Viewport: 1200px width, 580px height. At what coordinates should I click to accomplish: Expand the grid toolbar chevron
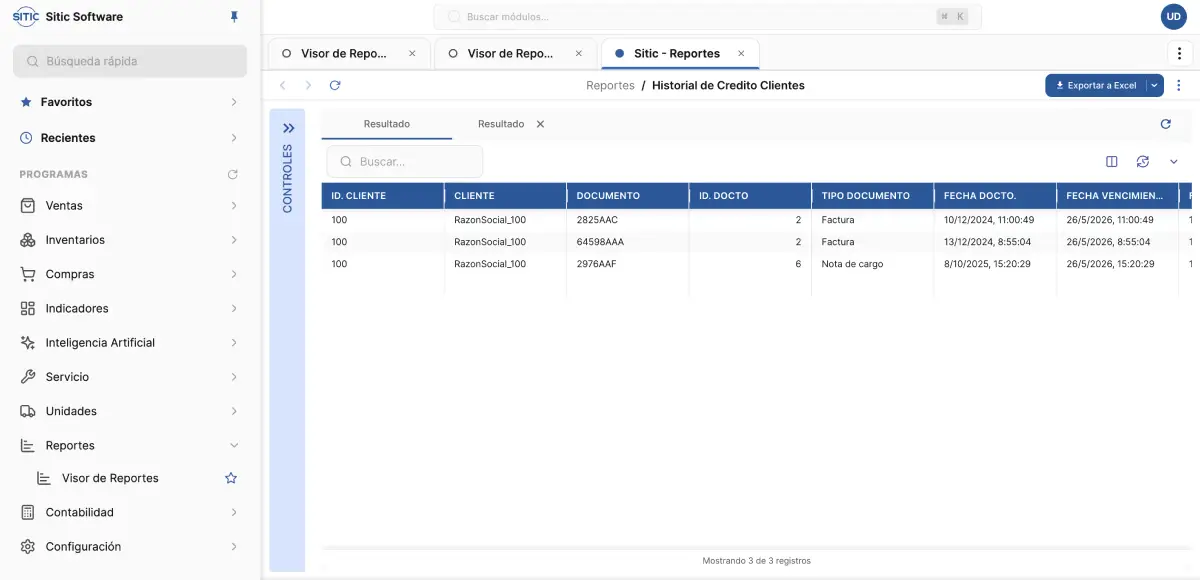point(1174,162)
